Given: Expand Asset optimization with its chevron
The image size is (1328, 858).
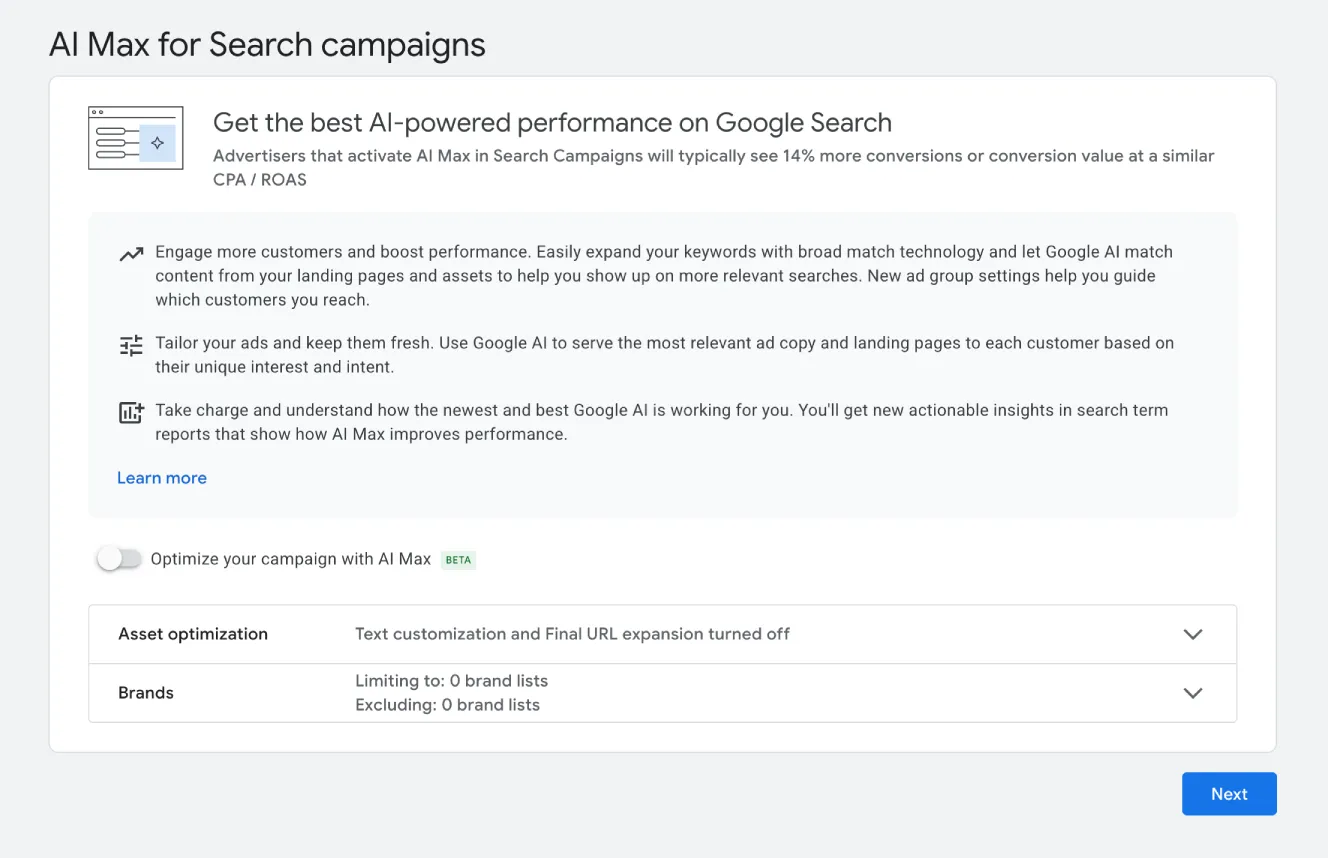Looking at the screenshot, I should (x=1192, y=634).
